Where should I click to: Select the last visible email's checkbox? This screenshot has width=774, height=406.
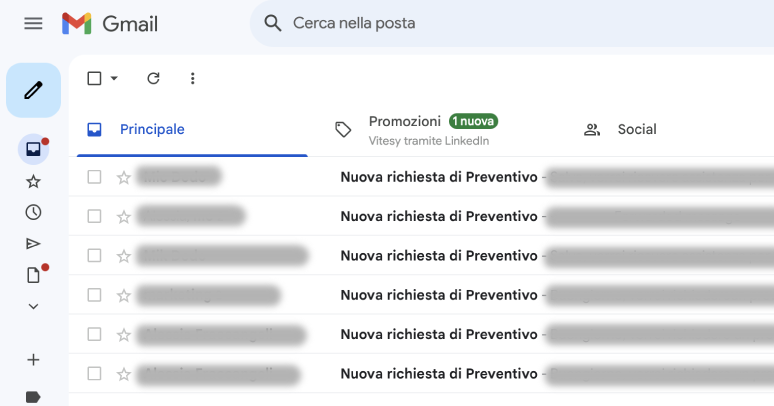point(94,373)
